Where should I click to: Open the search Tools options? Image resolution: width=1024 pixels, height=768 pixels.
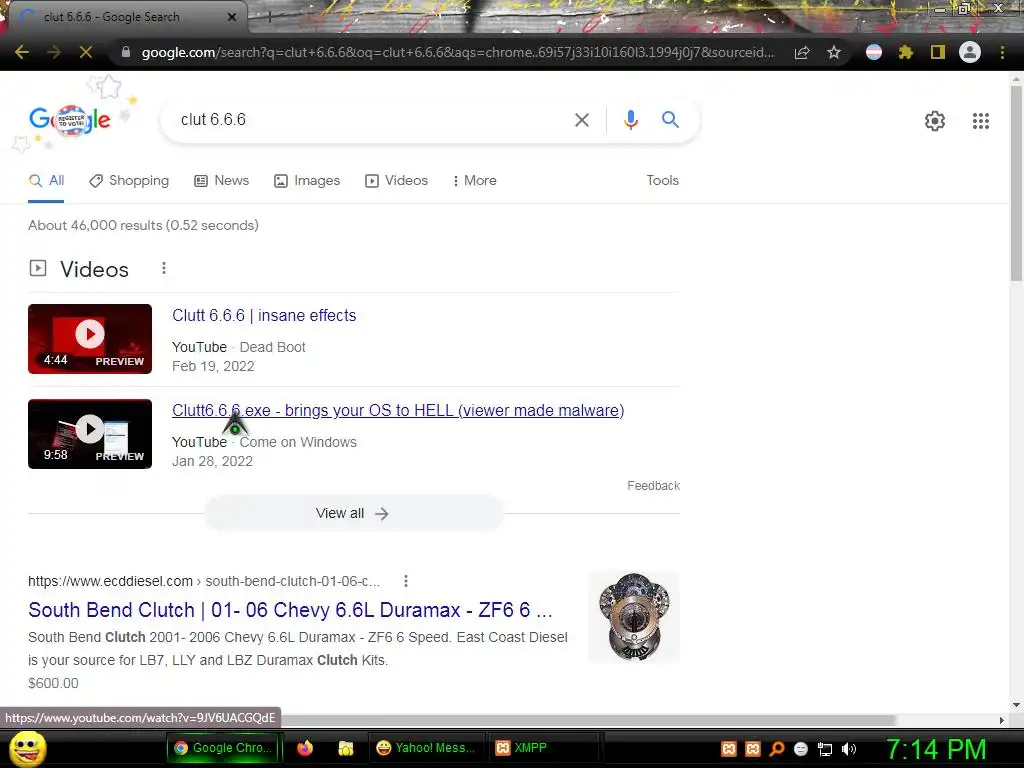point(662,180)
